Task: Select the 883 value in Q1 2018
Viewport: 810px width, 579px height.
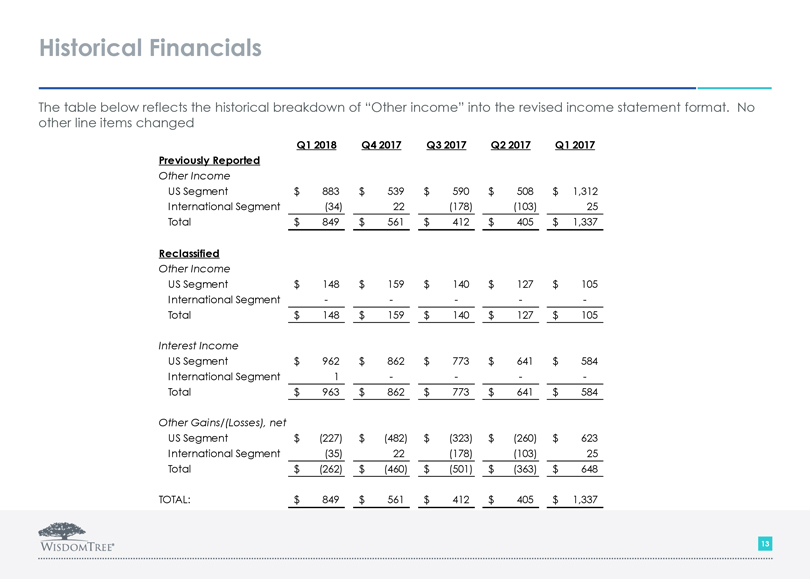Action: [330, 191]
